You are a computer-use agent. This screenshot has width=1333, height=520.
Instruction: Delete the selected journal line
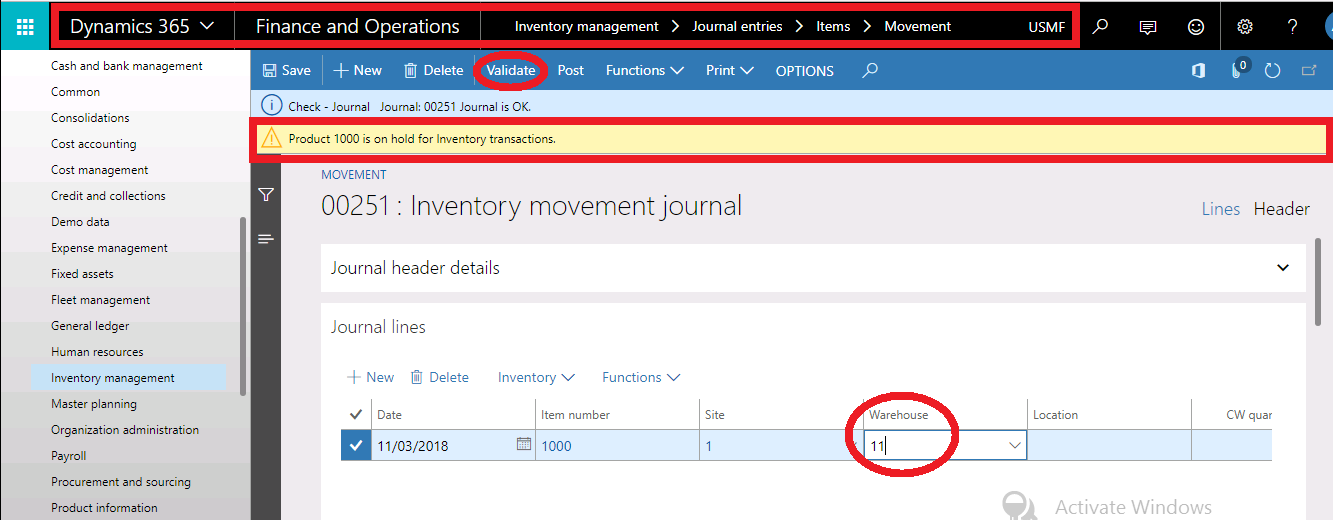pos(439,377)
